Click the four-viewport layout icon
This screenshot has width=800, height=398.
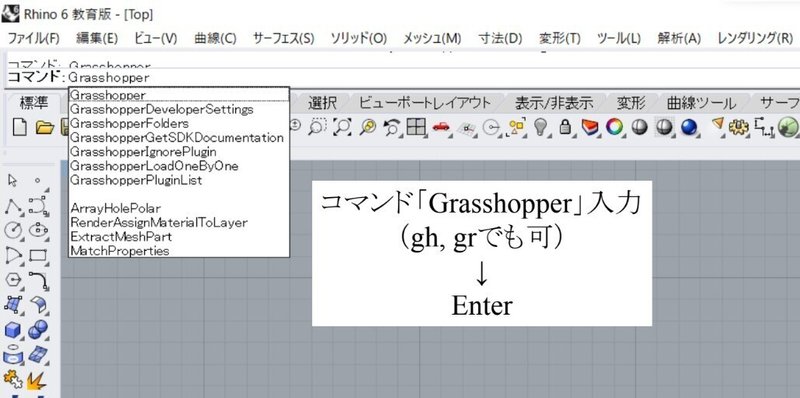click(x=416, y=127)
